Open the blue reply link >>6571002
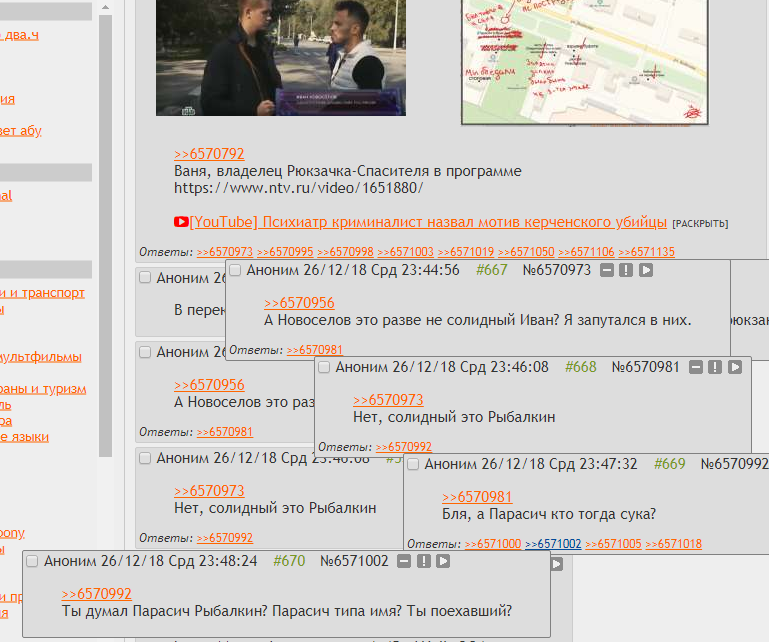Image resolution: width=769 pixels, height=642 pixels. pyautogui.click(x=553, y=544)
